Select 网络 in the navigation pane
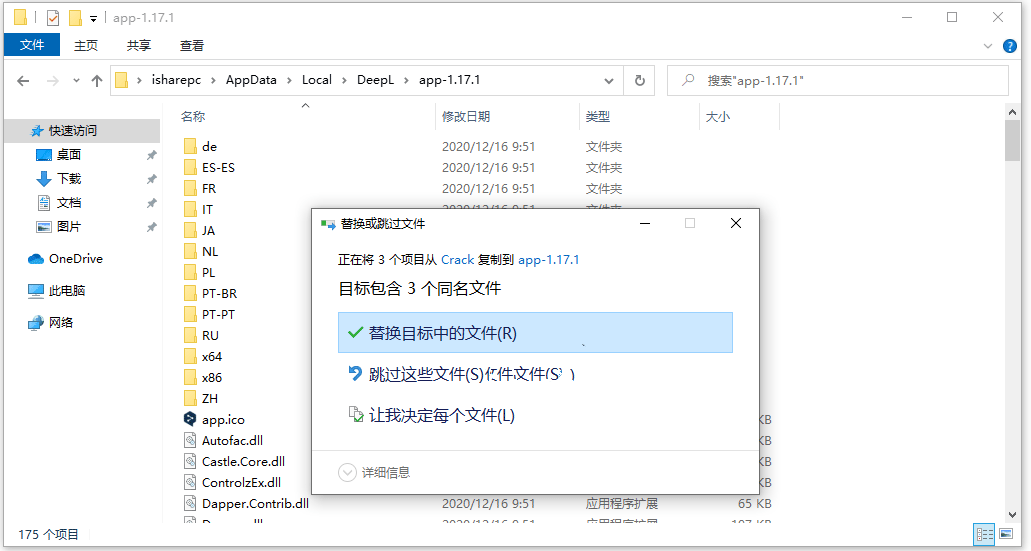1031x551 pixels. pos(60,322)
